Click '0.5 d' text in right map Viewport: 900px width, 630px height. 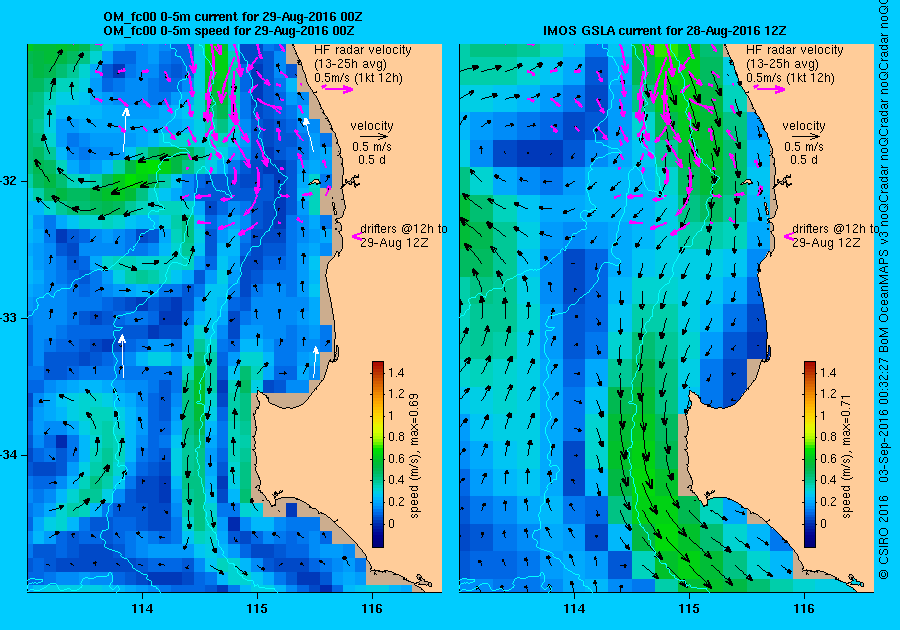tap(804, 160)
